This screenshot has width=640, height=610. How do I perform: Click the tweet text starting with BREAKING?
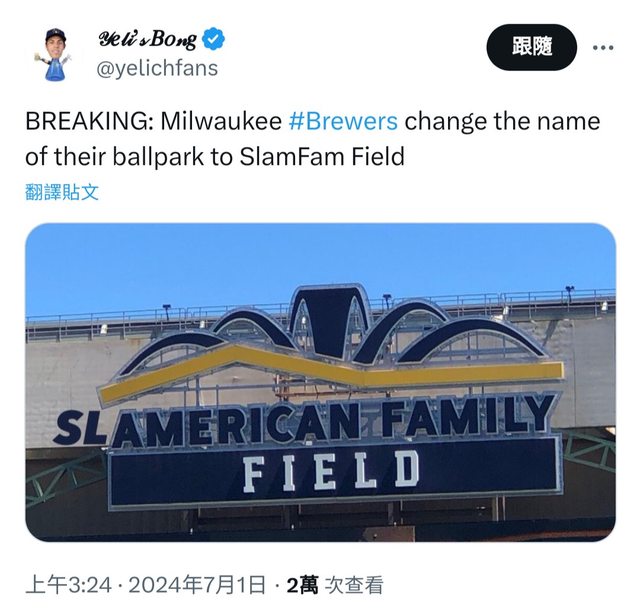click(313, 139)
